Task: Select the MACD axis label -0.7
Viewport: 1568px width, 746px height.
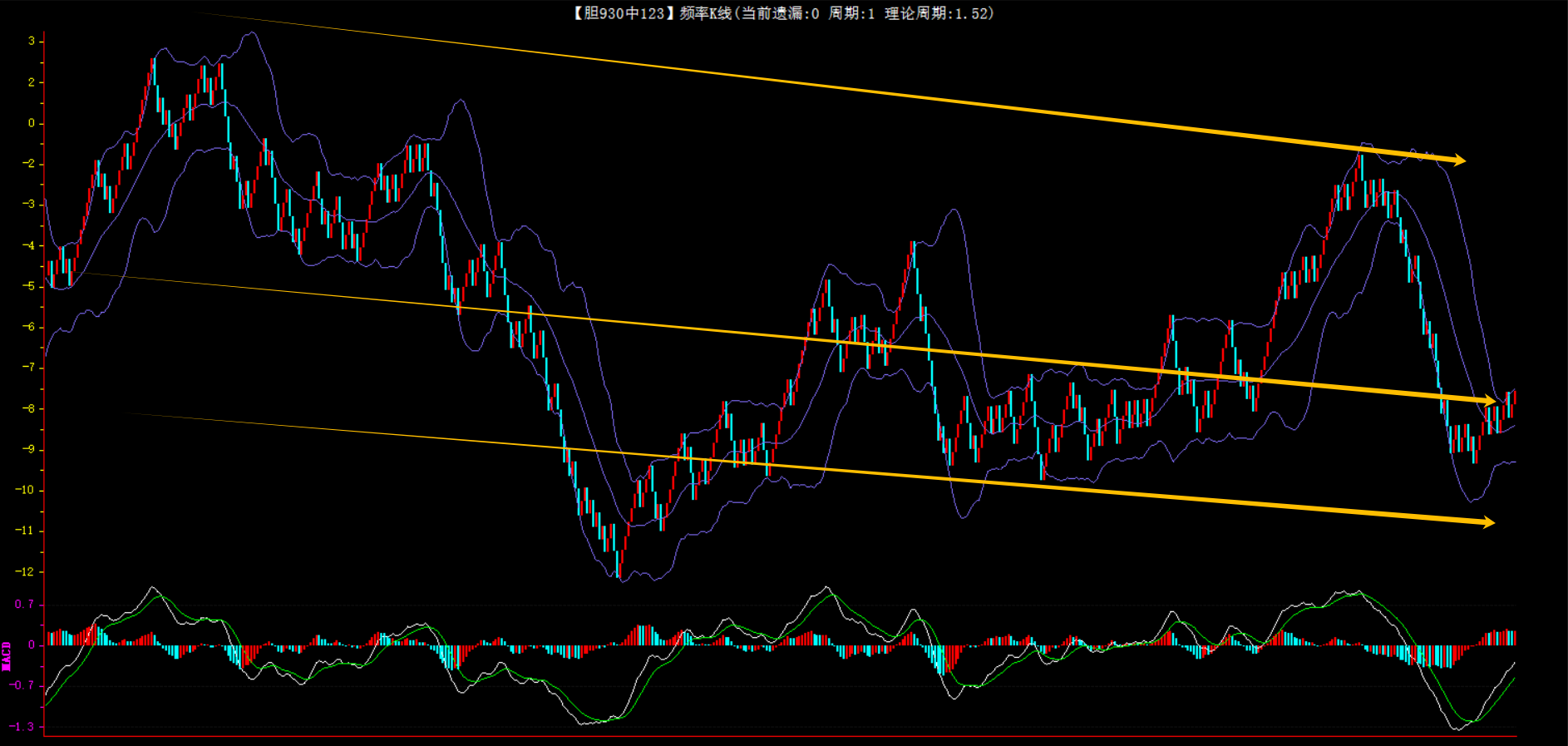Action: click(22, 685)
